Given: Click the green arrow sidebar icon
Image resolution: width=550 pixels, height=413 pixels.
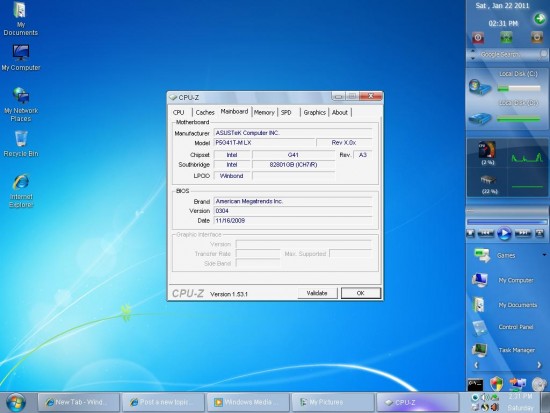Looking at the screenshot, I should tap(539, 18).
